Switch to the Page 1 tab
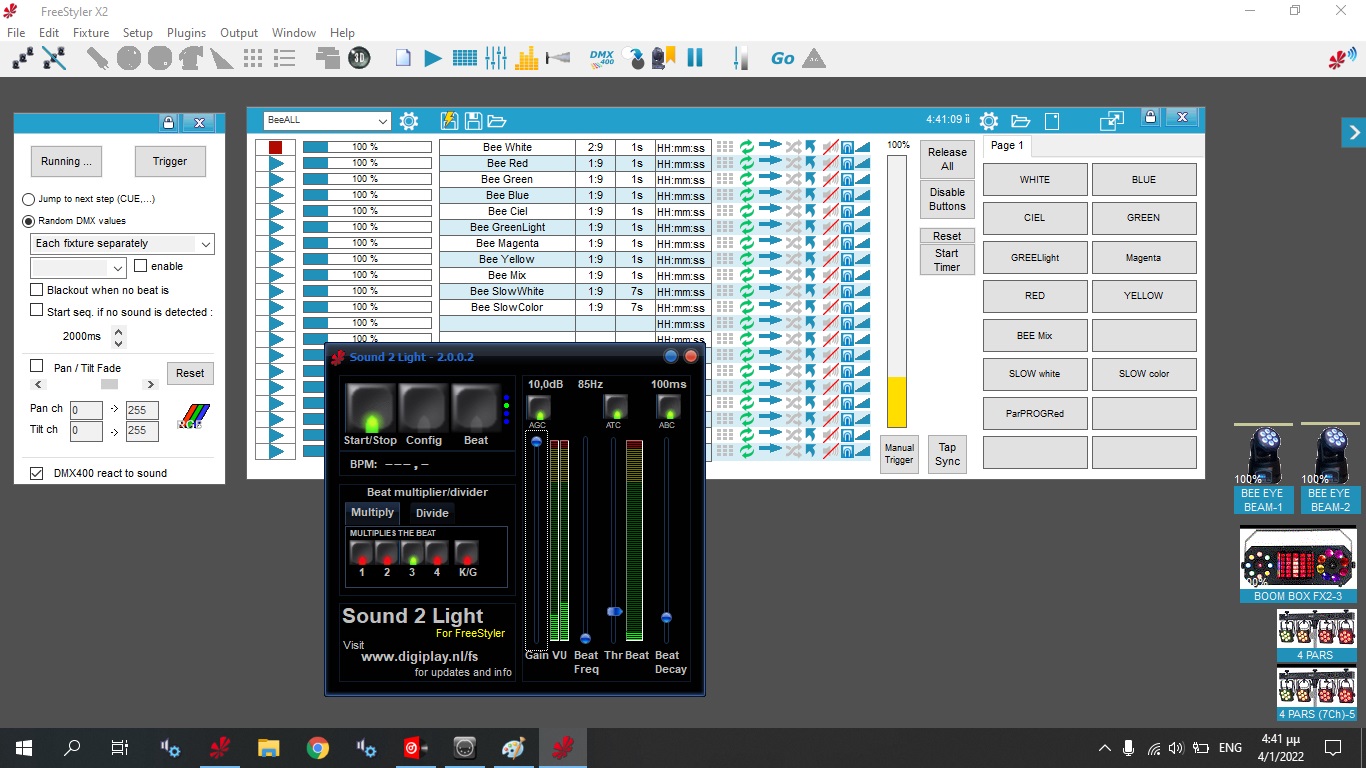This screenshot has width=1366, height=768. coord(1006,146)
